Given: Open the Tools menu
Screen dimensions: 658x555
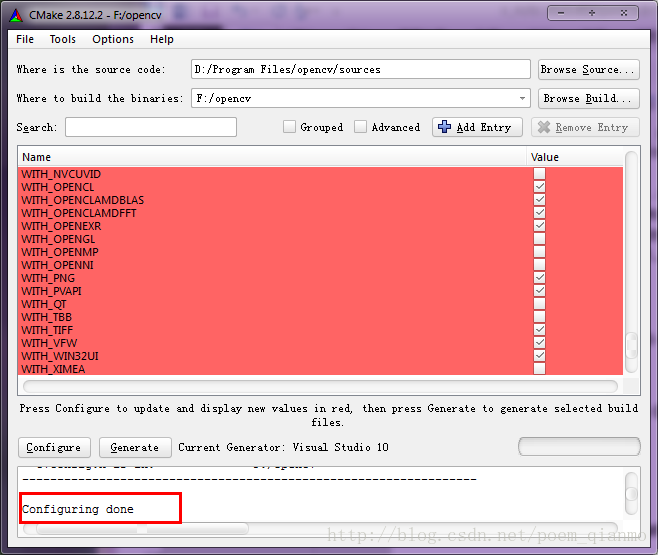Looking at the screenshot, I should click(x=63, y=39).
